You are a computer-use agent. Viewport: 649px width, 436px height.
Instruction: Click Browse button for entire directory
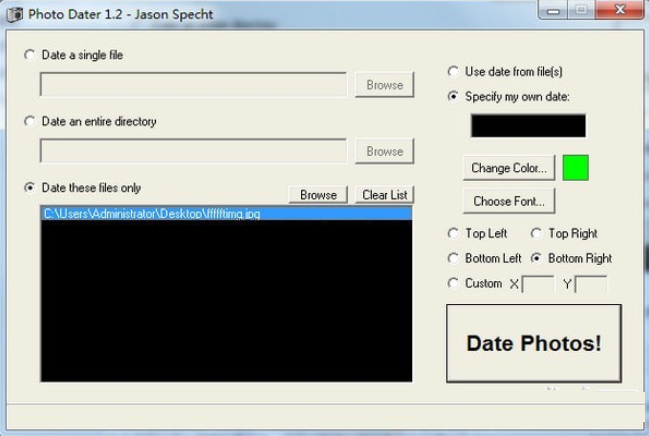pyautogui.click(x=385, y=151)
